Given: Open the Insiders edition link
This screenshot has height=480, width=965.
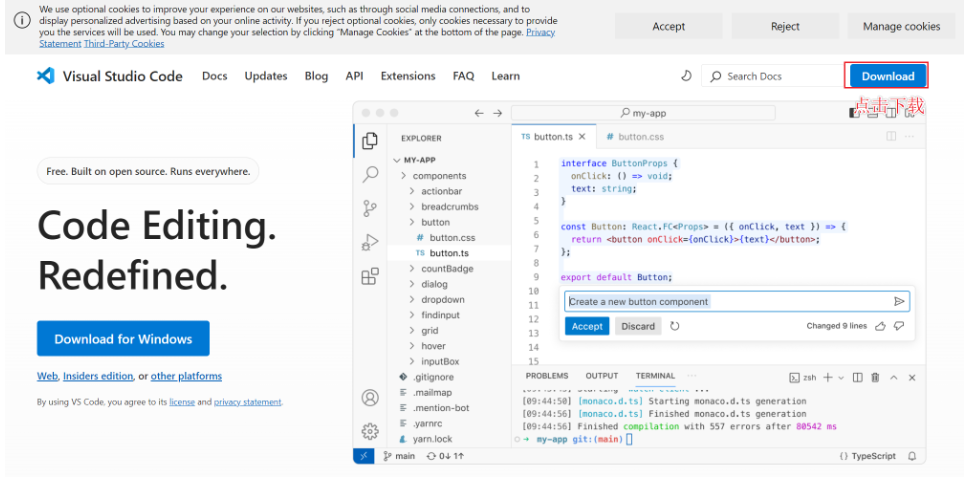Looking at the screenshot, I should click(98, 376).
